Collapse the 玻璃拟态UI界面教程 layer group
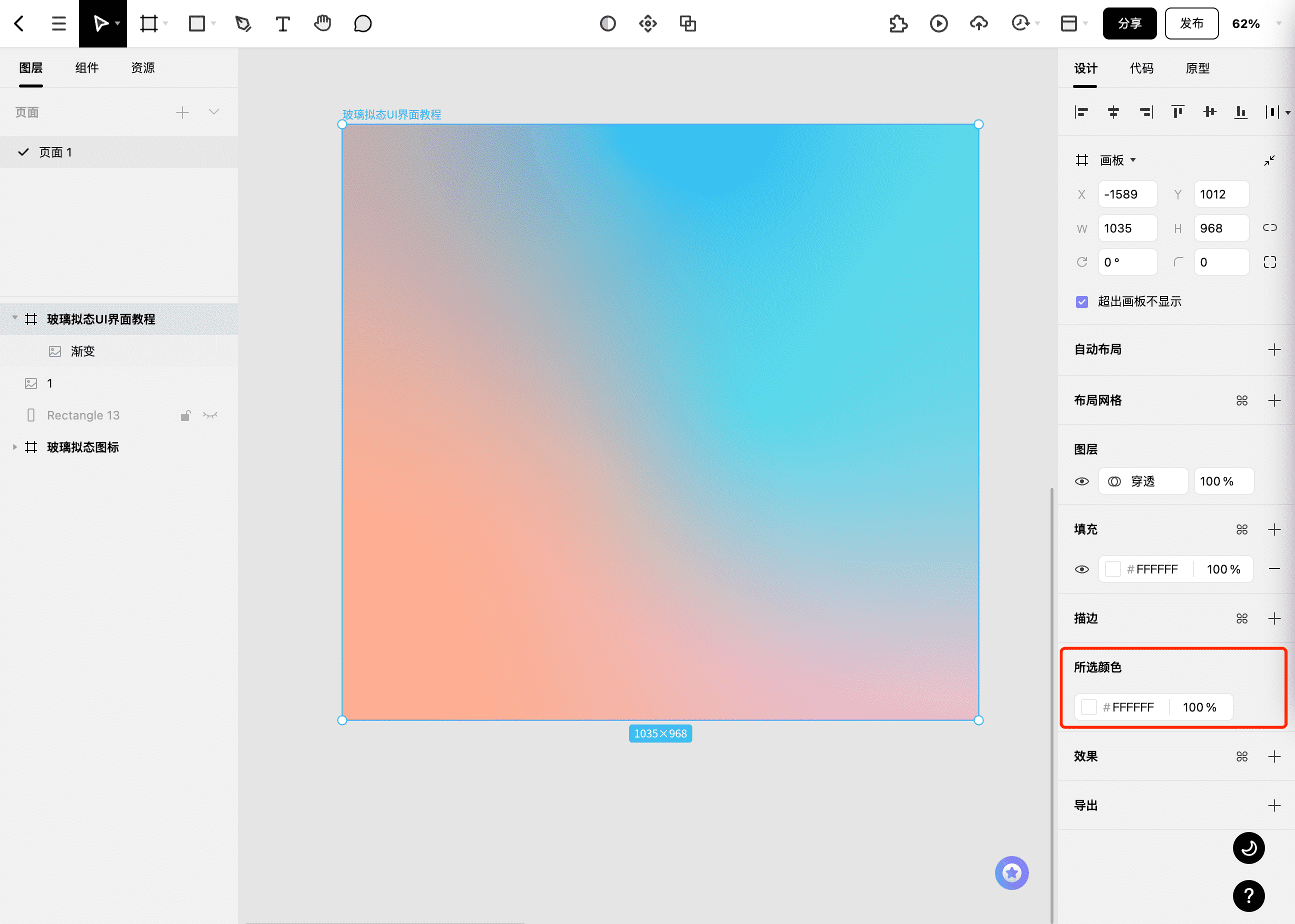1295x924 pixels. [x=15, y=318]
